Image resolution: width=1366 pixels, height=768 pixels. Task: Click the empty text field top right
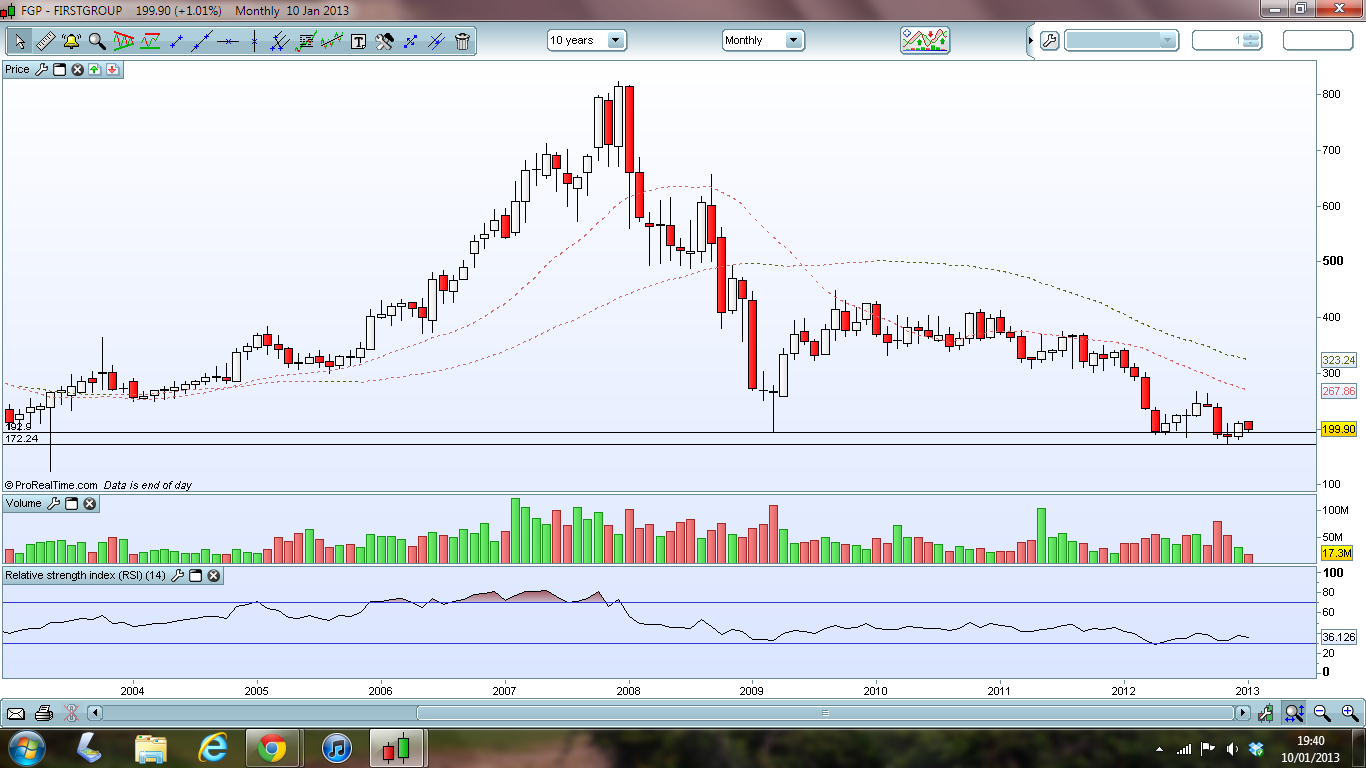tap(1317, 41)
